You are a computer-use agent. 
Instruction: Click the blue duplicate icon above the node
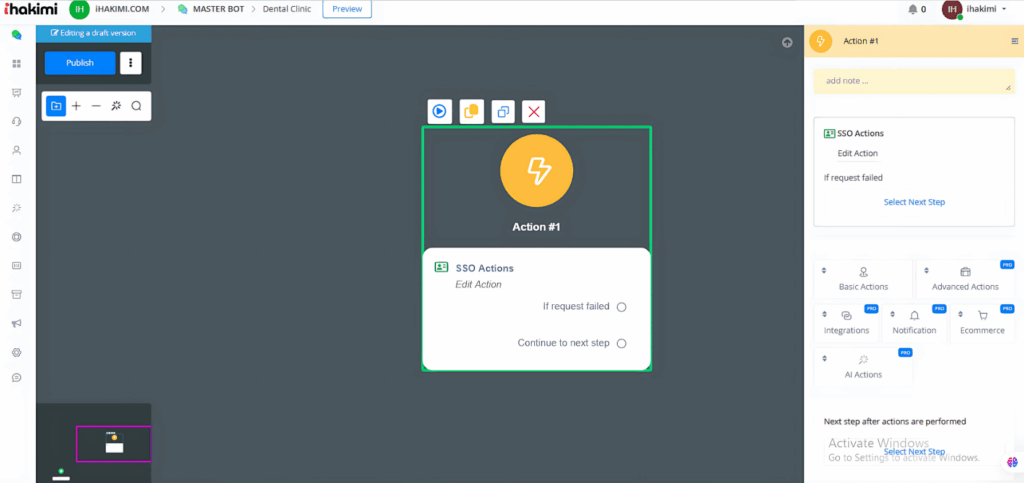(503, 112)
